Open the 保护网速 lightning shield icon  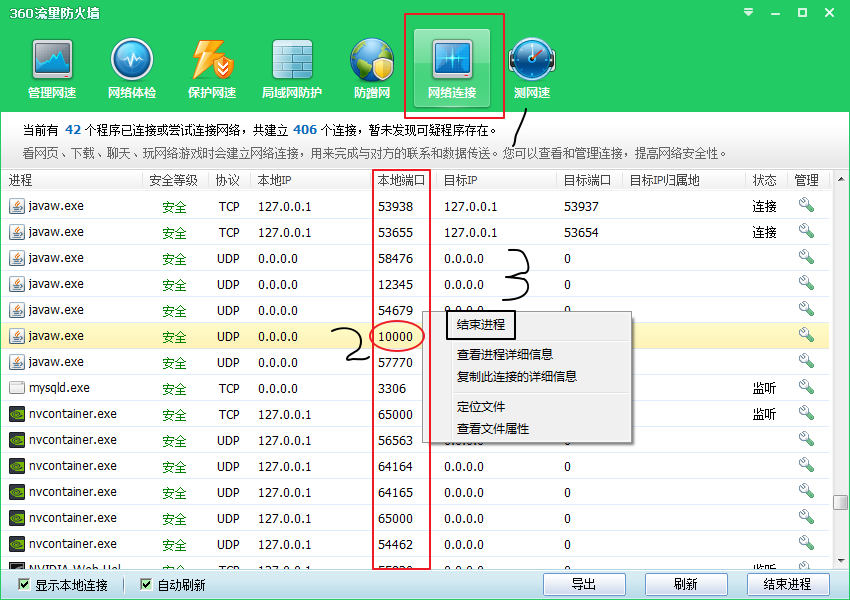point(212,69)
